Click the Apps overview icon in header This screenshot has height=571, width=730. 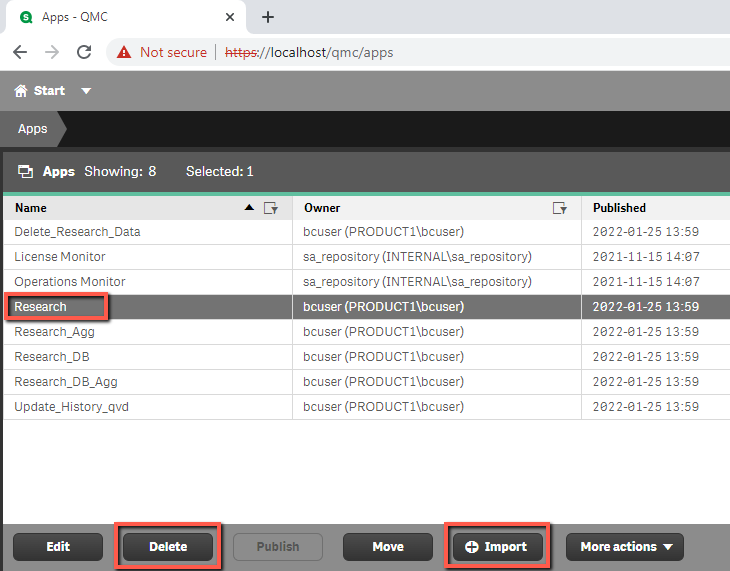(x=25, y=171)
